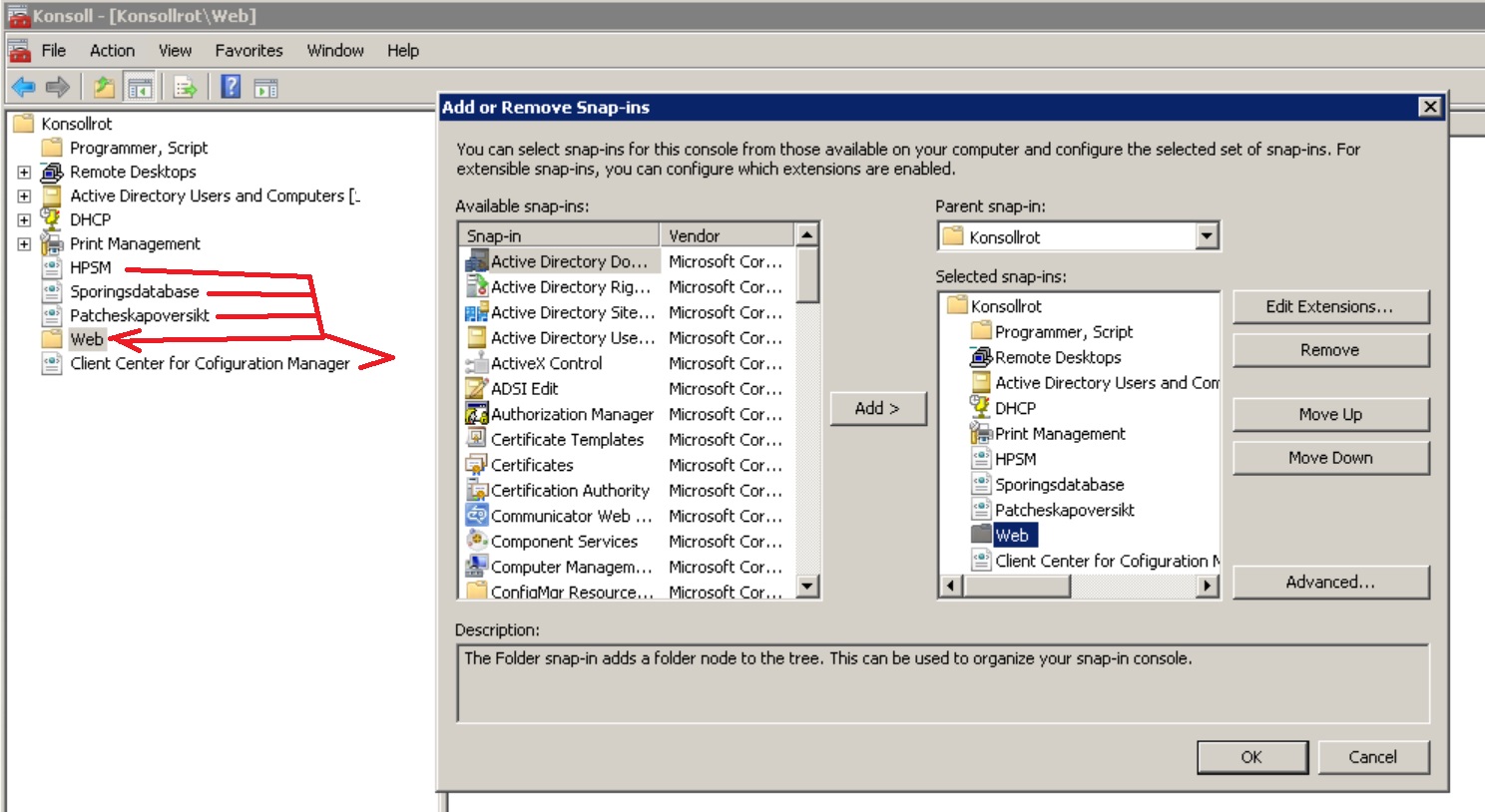This screenshot has width=1485, height=812.
Task: Open the blue help question mark icon
Action: point(231,87)
